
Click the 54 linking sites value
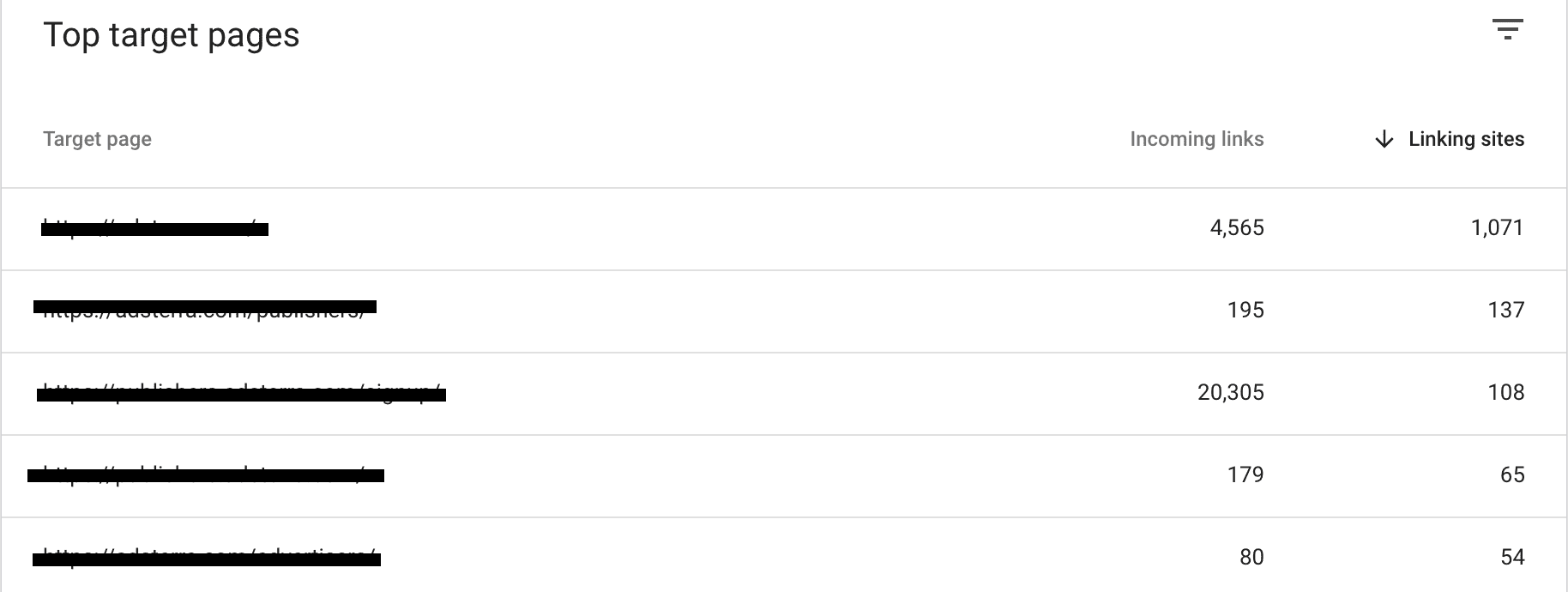point(1512,556)
